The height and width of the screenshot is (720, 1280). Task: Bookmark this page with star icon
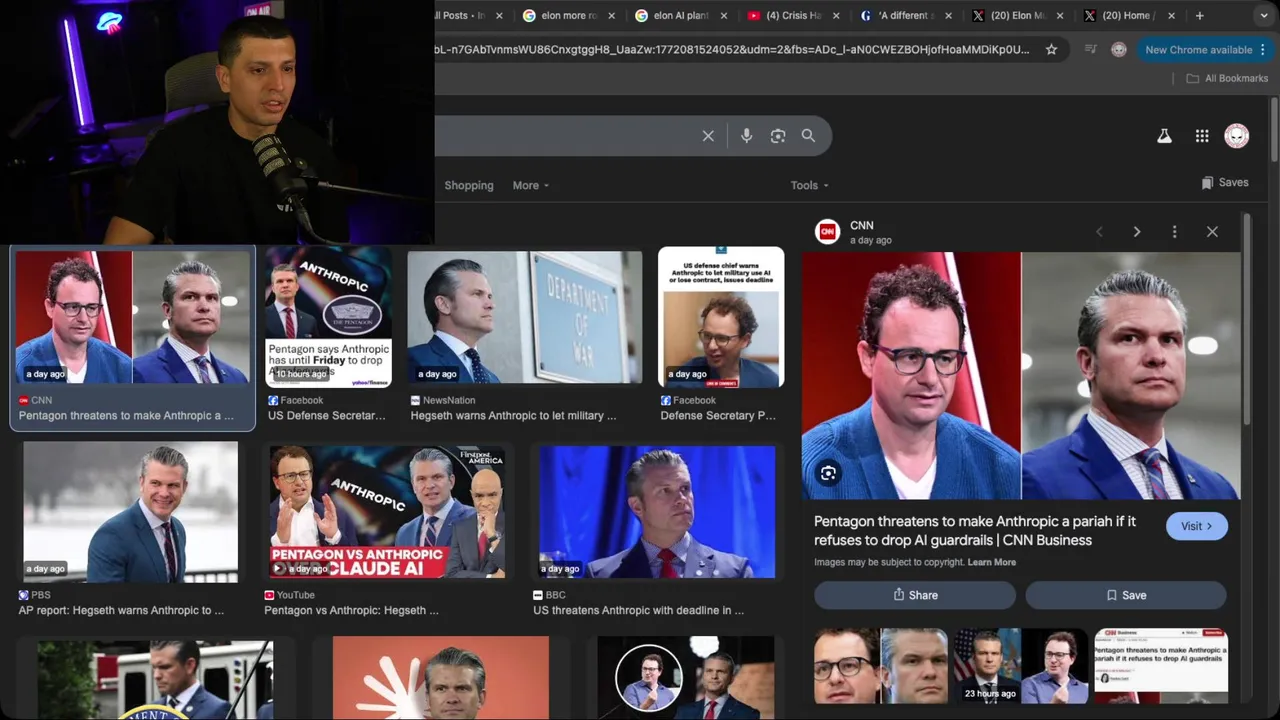tap(1051, 49)
